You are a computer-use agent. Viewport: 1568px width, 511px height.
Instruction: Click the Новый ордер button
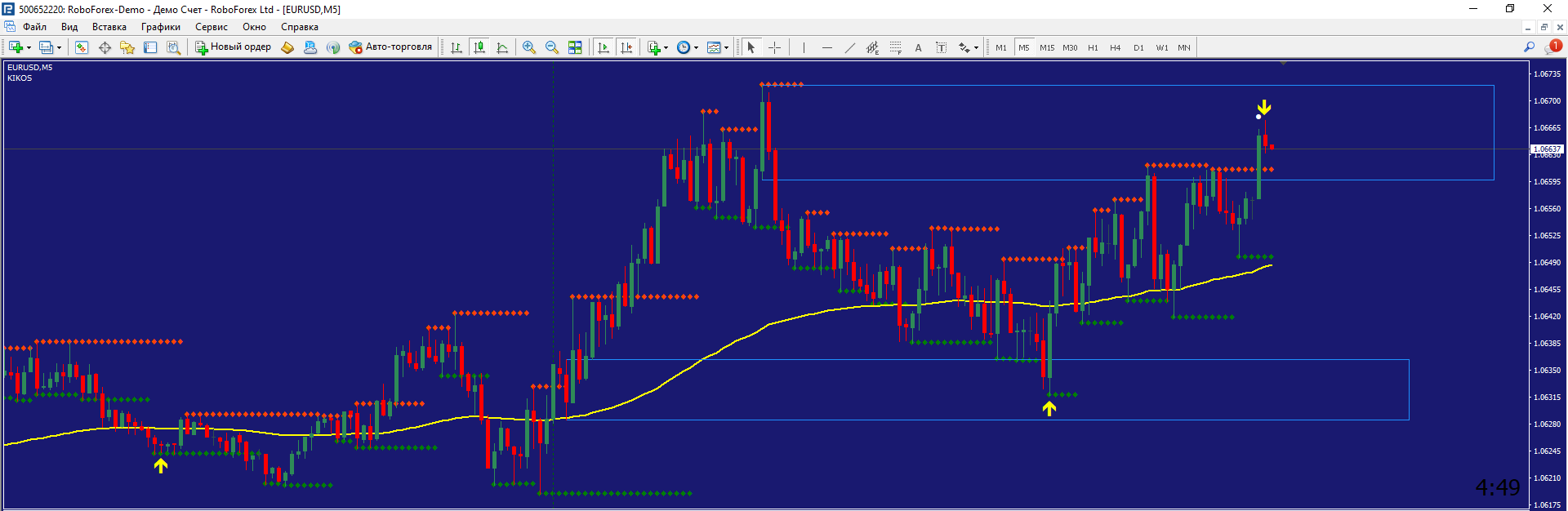click(x=233, y=47)
